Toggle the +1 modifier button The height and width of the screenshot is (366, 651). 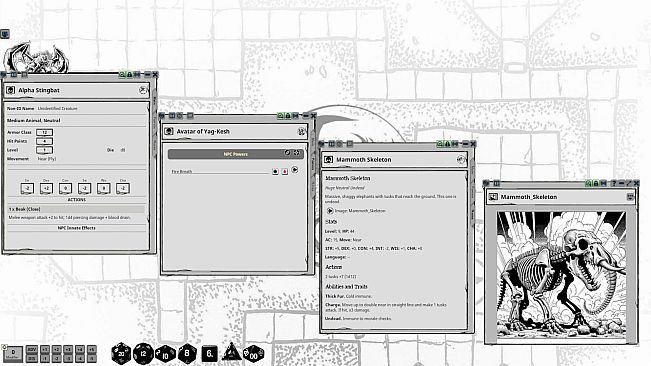45,349
